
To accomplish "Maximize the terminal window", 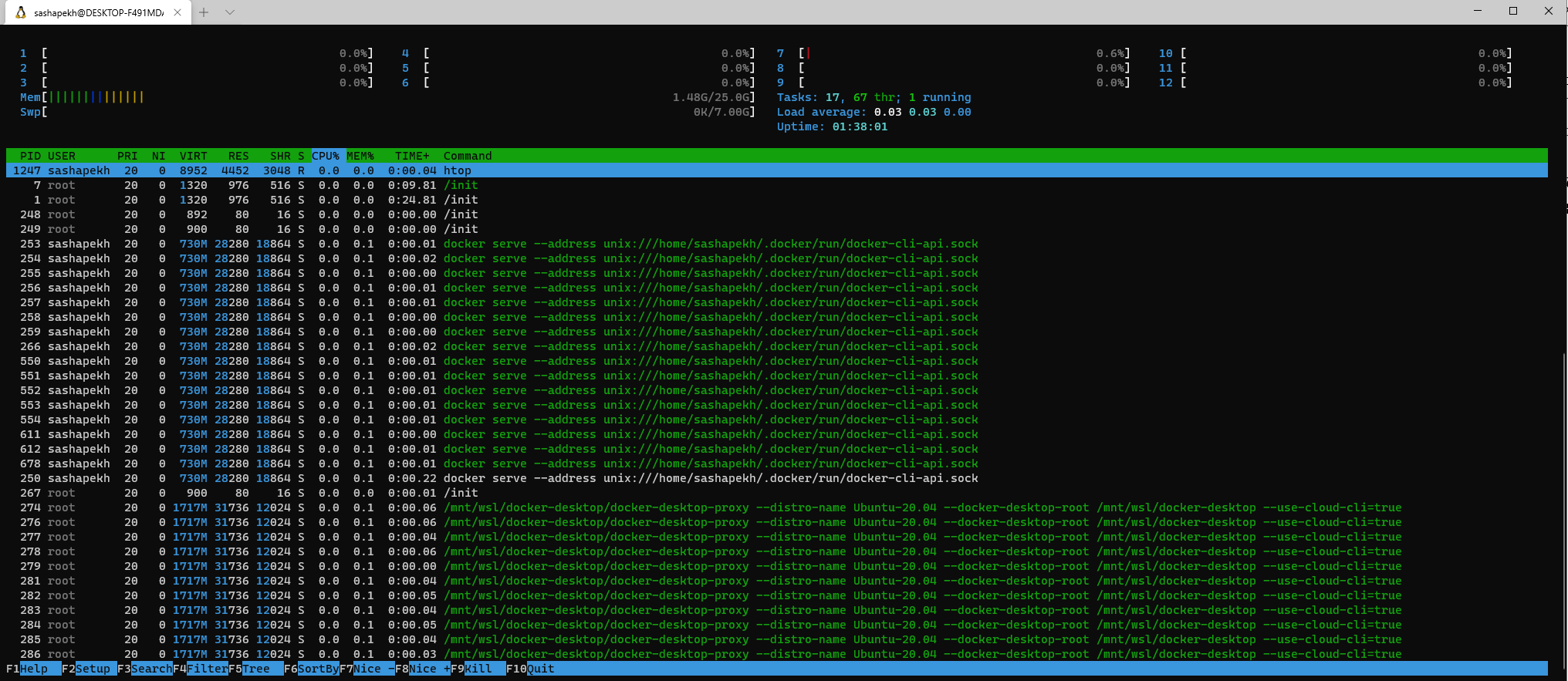I will 1513,12.
